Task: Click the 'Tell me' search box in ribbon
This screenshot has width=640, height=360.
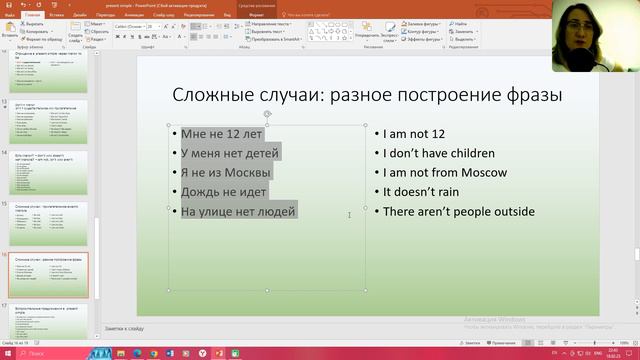Action: [x=306, y=15]
